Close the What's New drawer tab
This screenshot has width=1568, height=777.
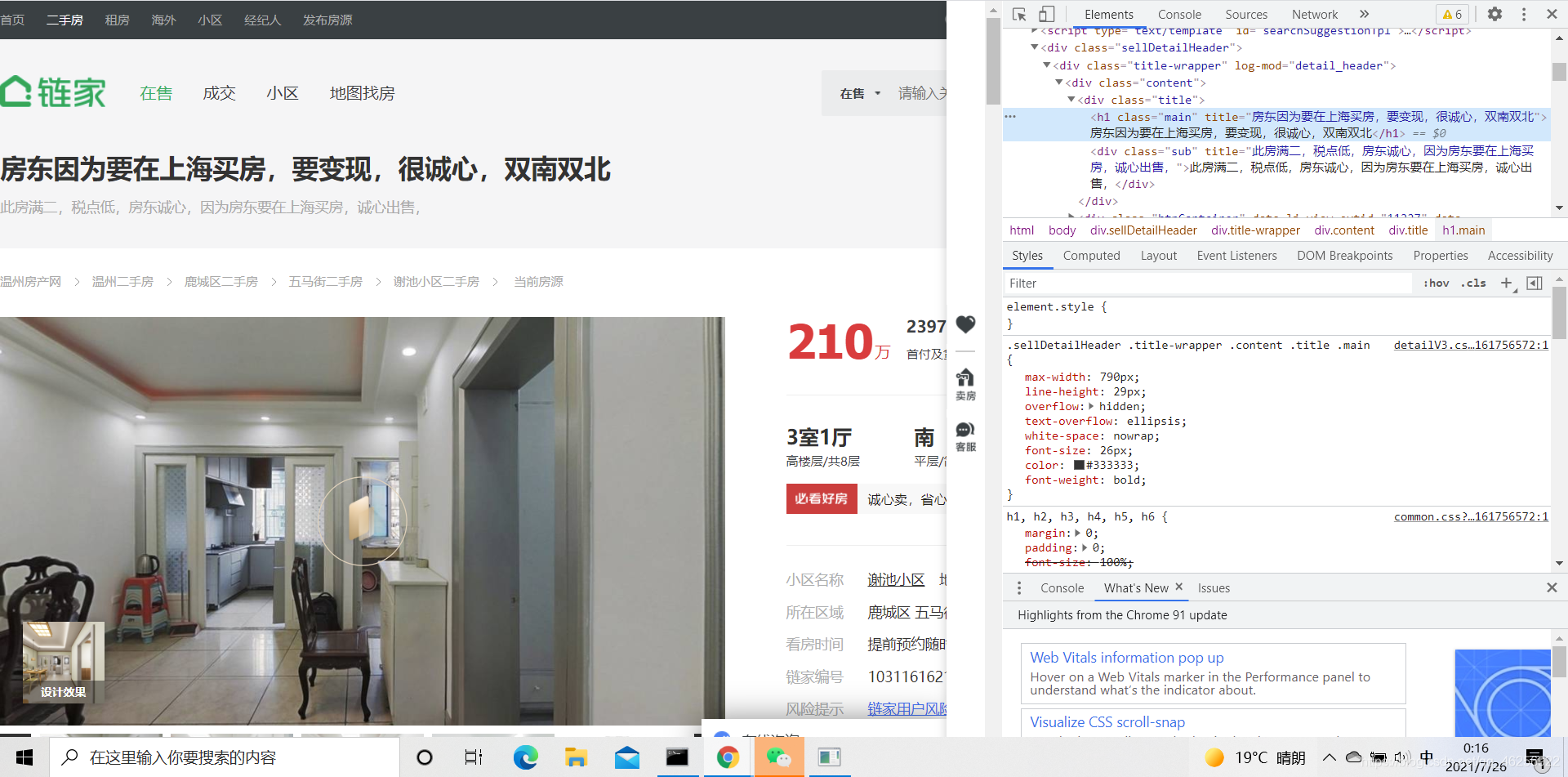tap(1178, 587)
